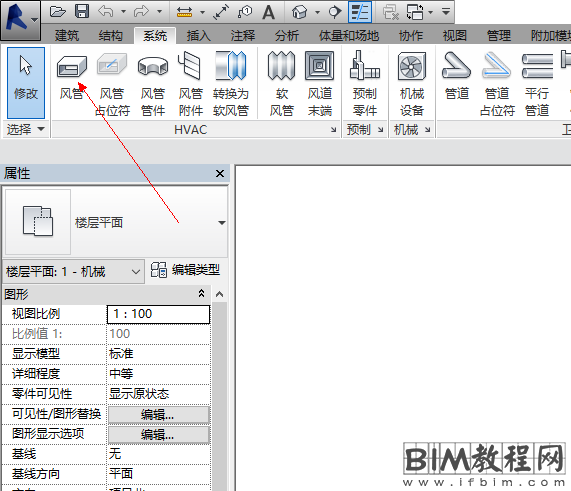Click the Default 3D View house icon
This screenshot has width=571, height=491.
tap(299, 12)
